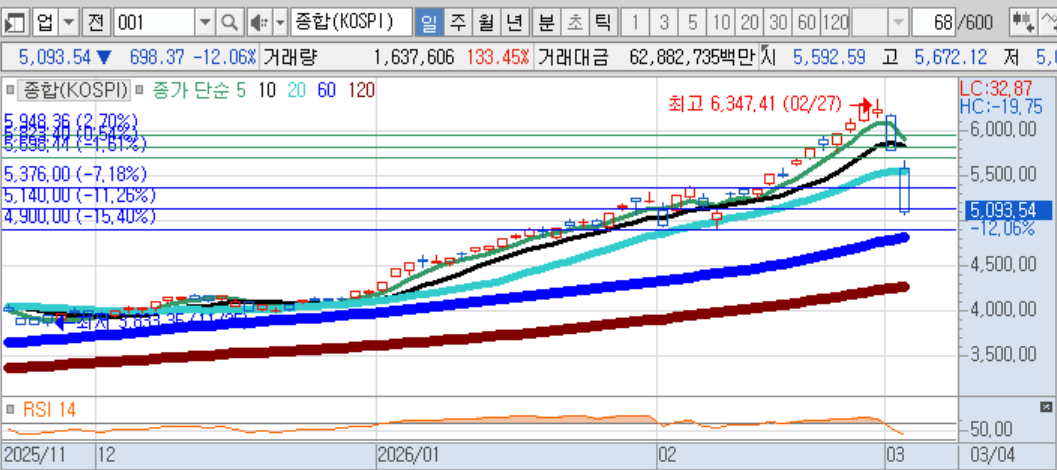Click the 거래량 volume label

[x=290, y=57]
